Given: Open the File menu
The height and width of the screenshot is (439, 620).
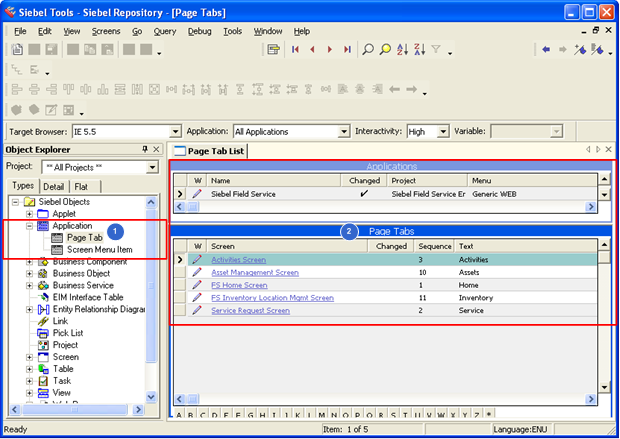Looking at the screenshot, I should 20,31.
